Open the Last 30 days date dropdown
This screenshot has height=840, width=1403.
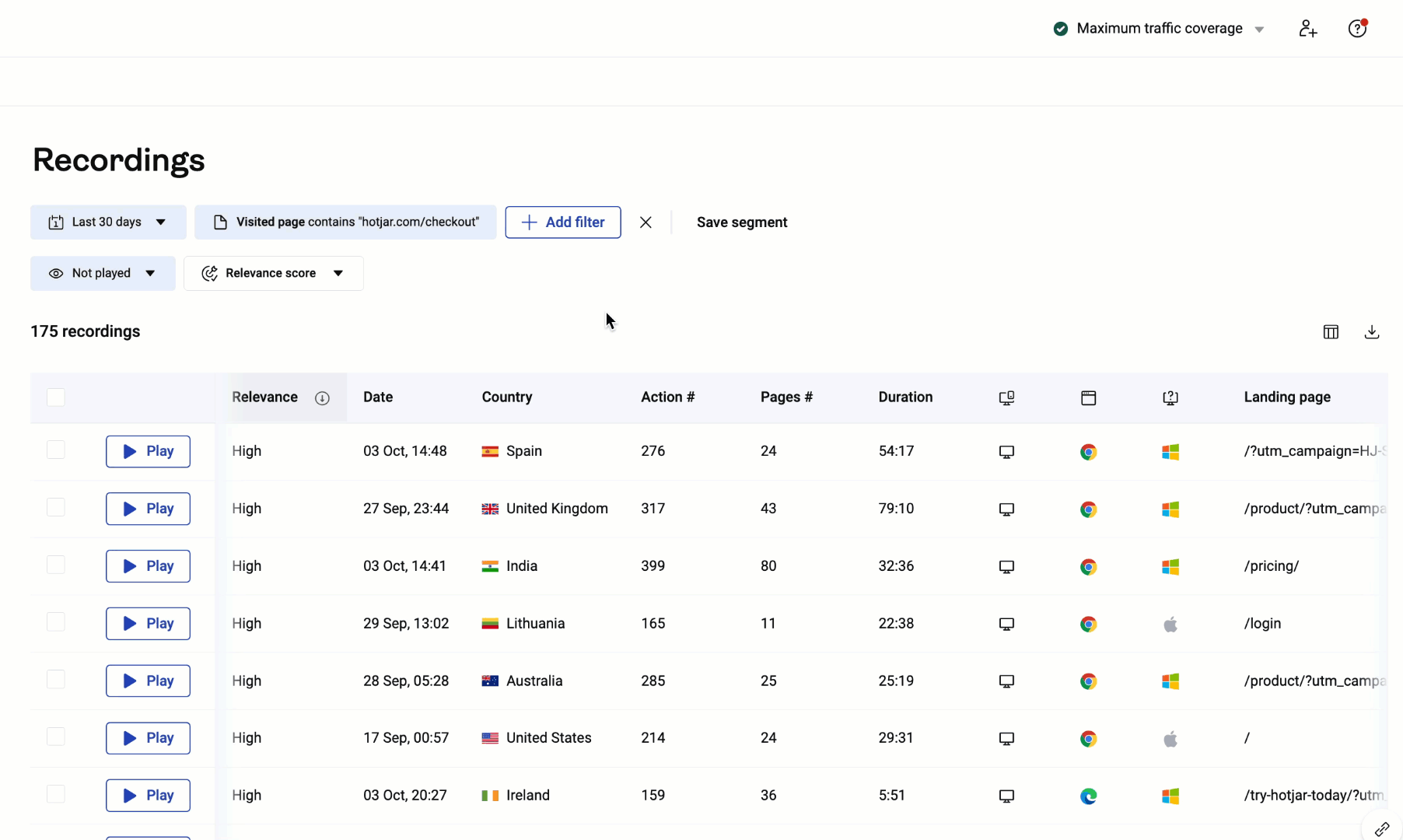[x=108, y=222]
